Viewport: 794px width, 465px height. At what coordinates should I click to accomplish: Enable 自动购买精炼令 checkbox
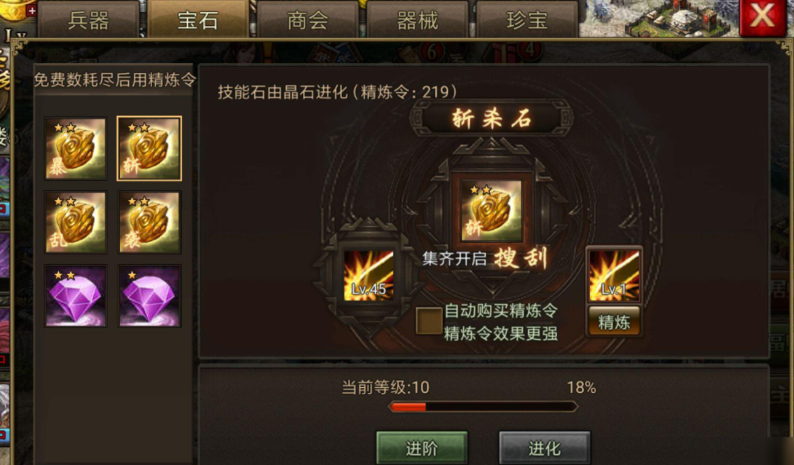click(x=428, y=322)
